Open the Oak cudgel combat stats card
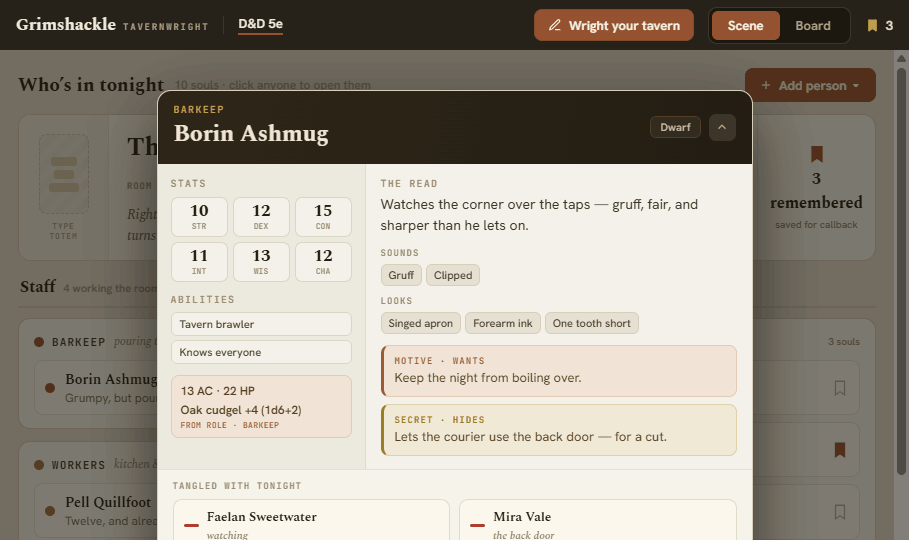909x540 pixels. [x=261, y=407]
